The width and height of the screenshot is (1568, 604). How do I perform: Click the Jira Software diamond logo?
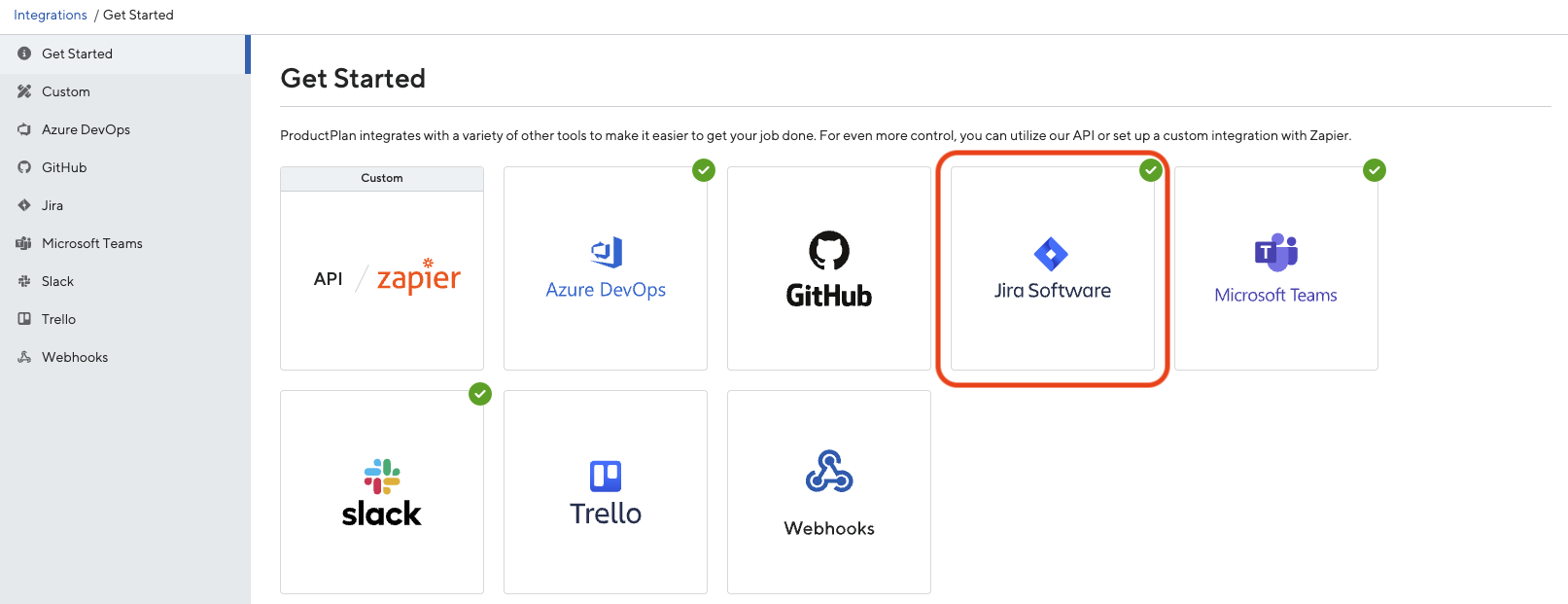(1051, 254)
